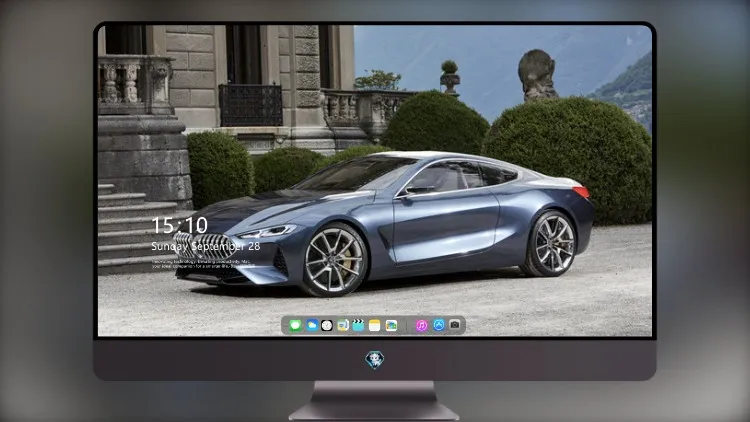Screen dimensions: 750x422
Task: Click the small caption below the date
Action: (203, 264)
